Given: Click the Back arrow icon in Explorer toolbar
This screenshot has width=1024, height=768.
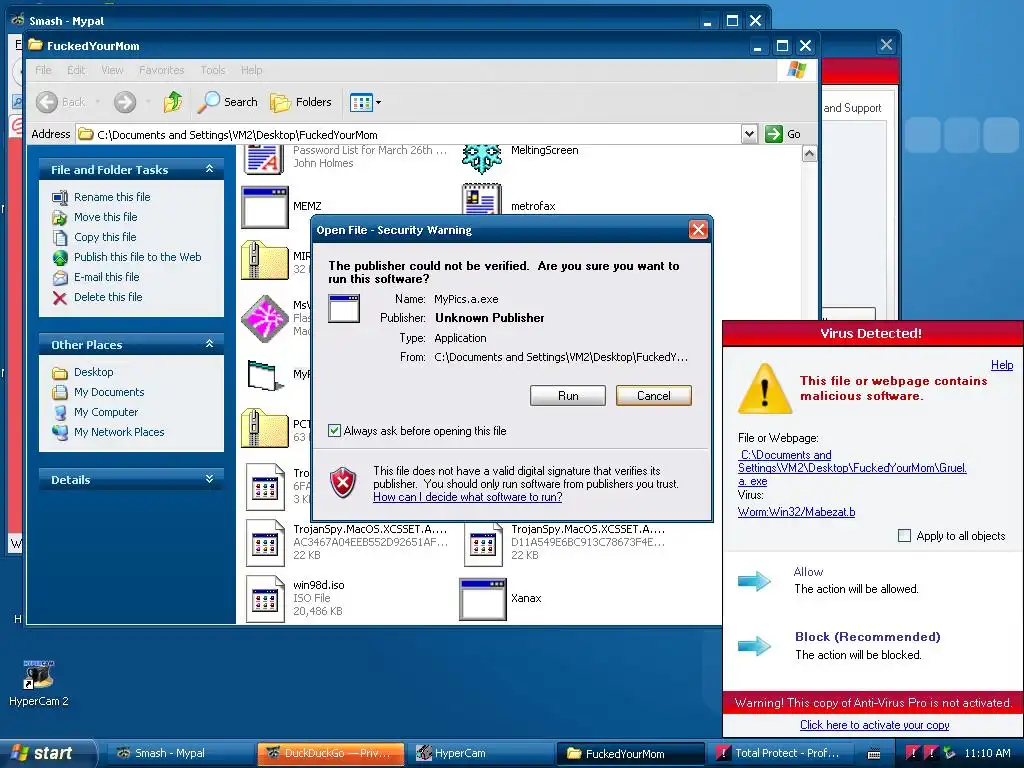Looking at the screenshot, I should coord(47,102).
